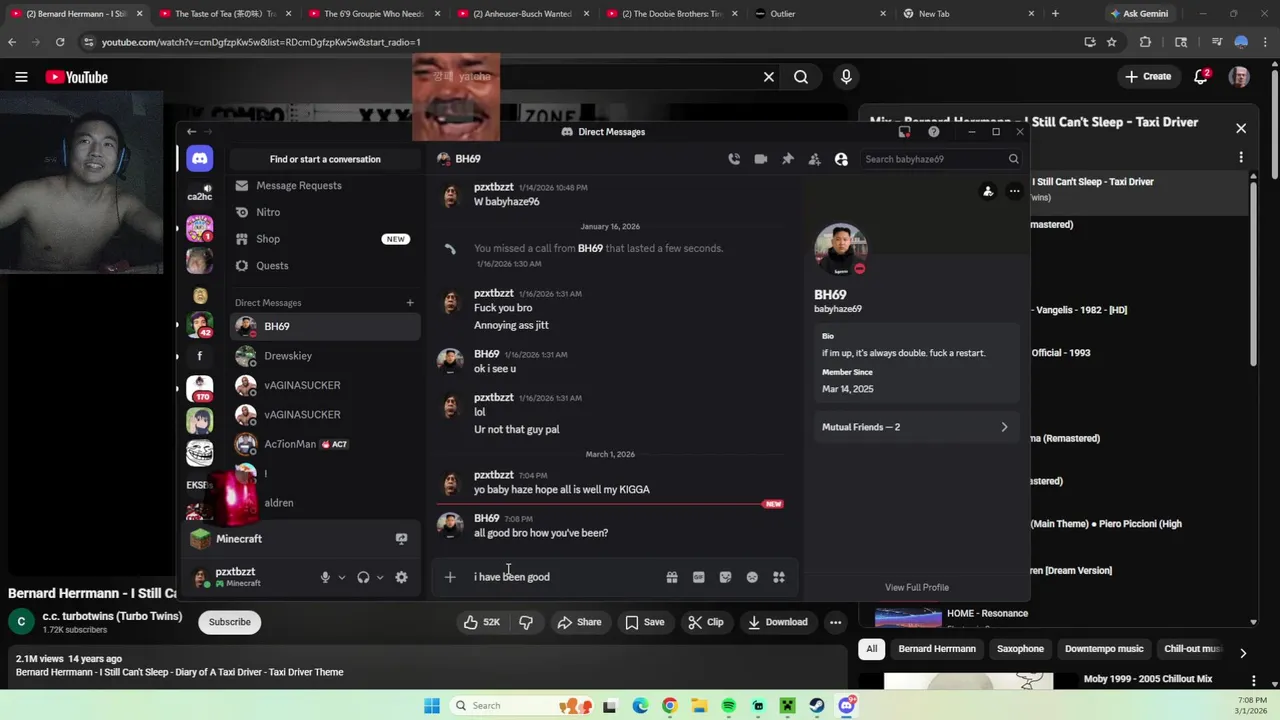Select the Bernard Herrmann filter chip

pyautogui.click(x=937, y=649)
